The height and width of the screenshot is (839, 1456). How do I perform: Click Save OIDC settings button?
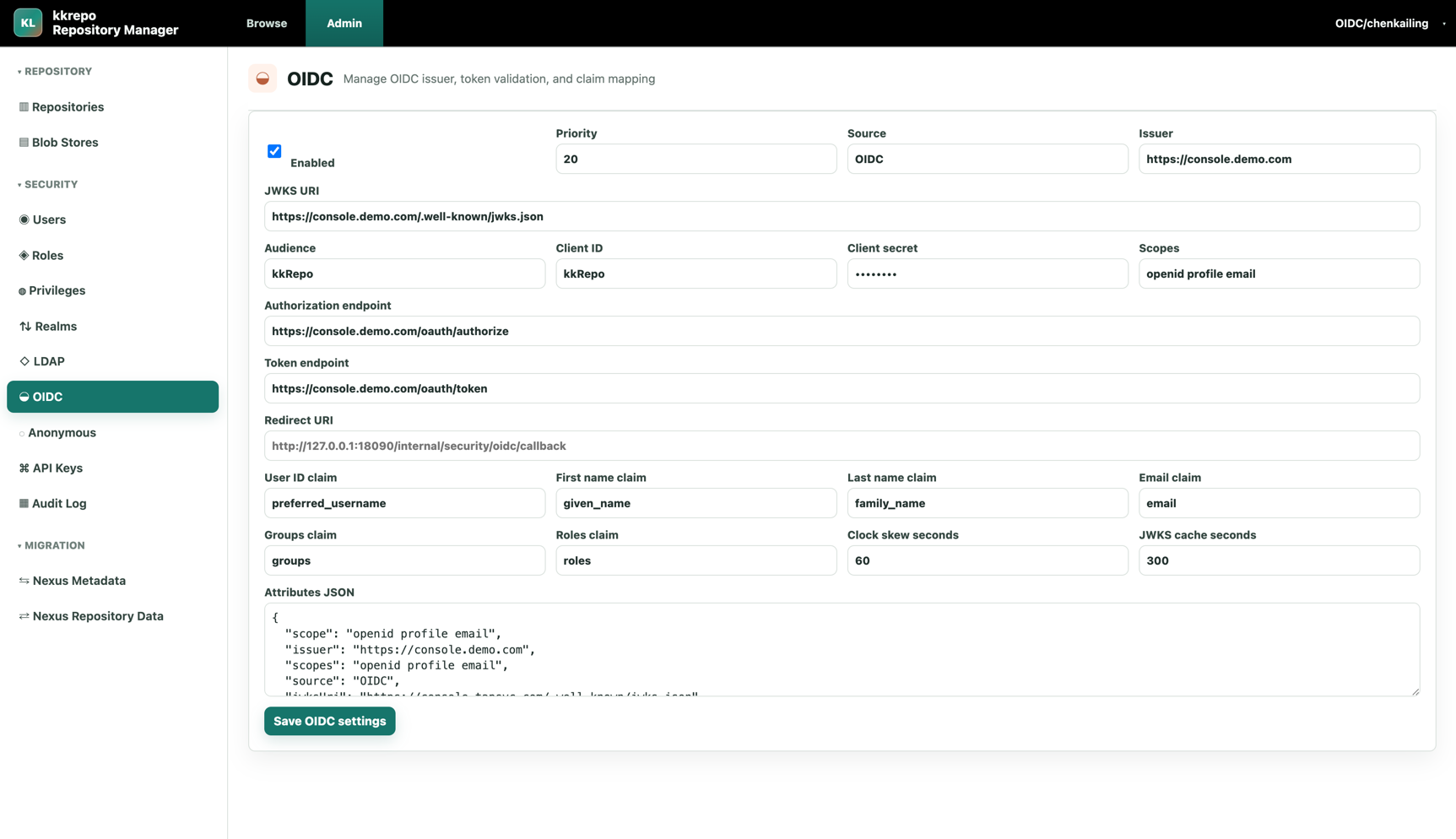coord(329,721)
